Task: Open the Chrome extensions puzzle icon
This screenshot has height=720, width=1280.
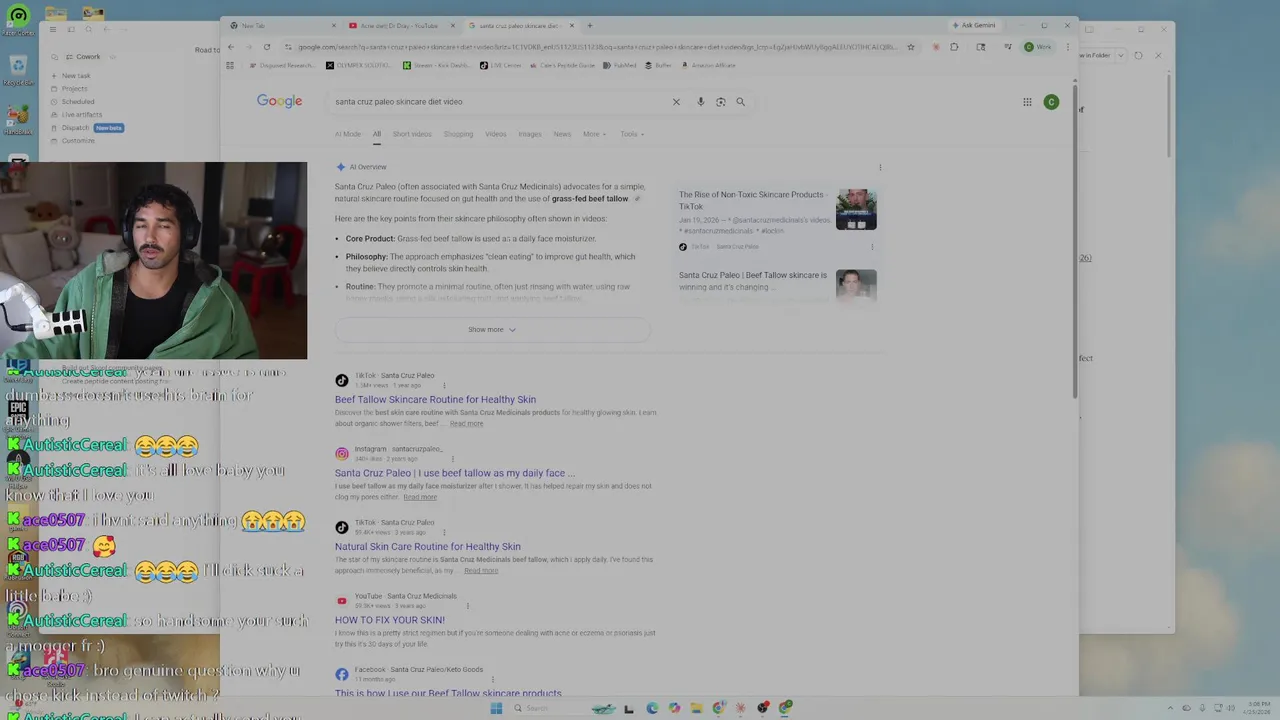Action: pyautogui.click(x=954, y=47)
